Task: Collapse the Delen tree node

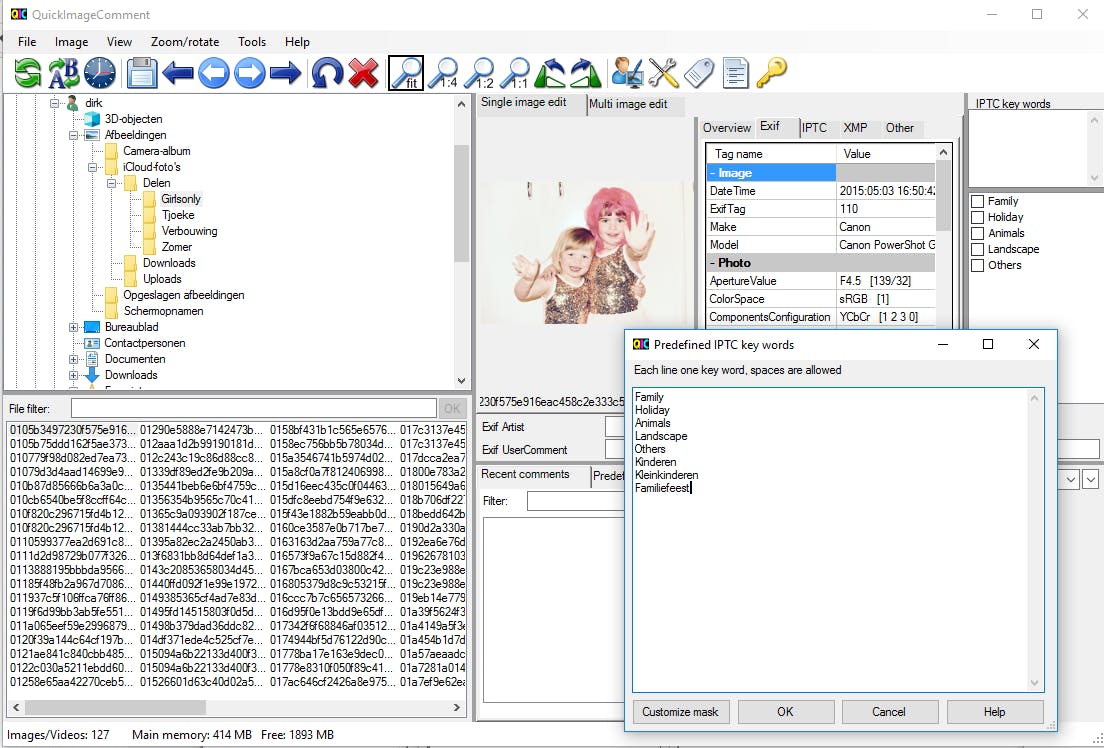Action: tap(111, 183)
